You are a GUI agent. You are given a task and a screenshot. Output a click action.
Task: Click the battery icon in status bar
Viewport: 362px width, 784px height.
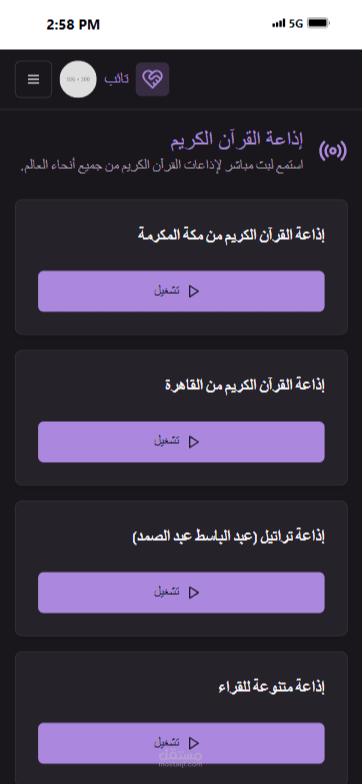click(x=318, y=23)
